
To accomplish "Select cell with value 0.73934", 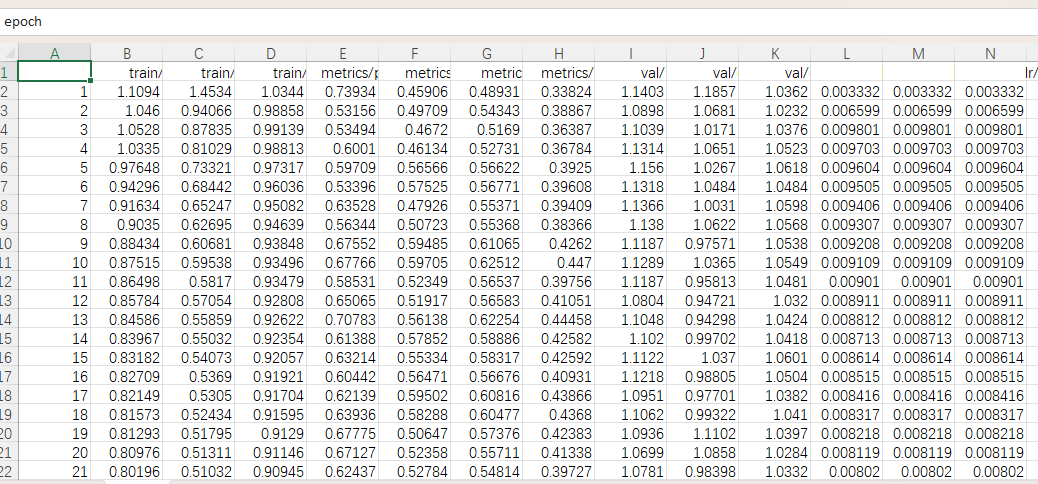I will click(342, 91).
